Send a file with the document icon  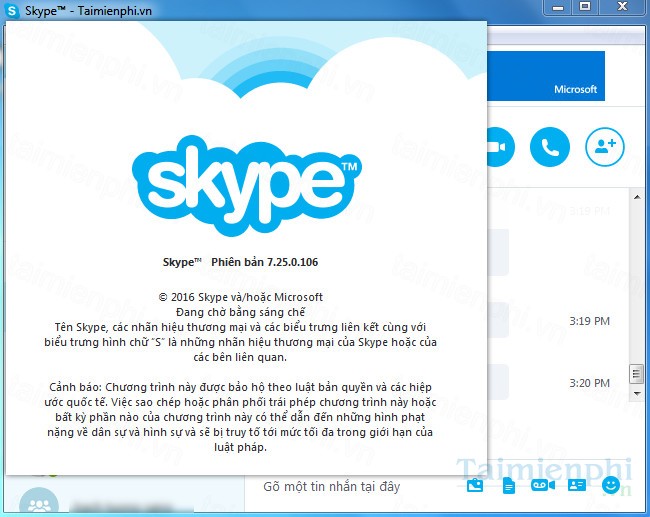509,485
